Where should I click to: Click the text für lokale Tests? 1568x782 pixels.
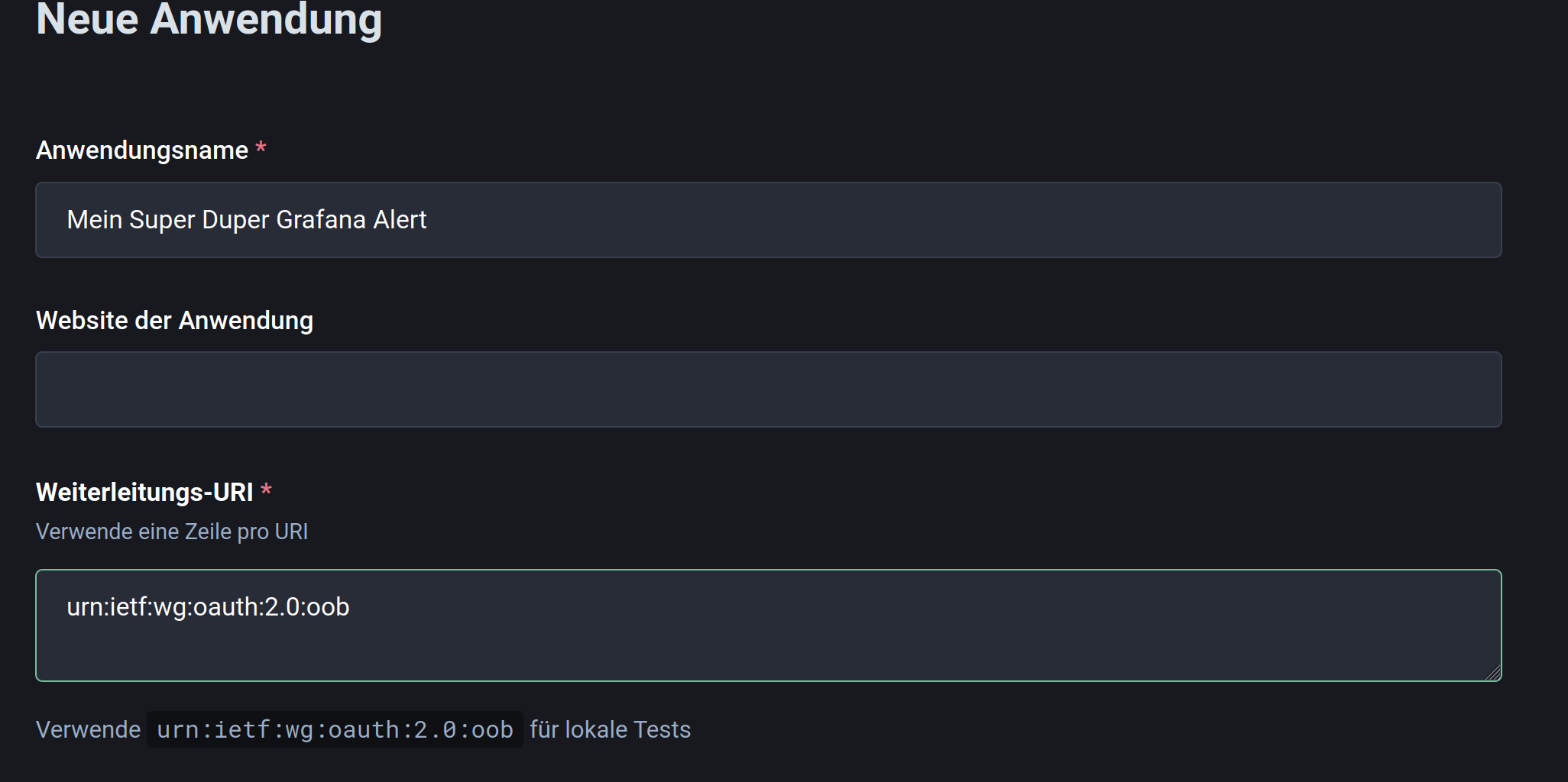[x=610, y=730]
